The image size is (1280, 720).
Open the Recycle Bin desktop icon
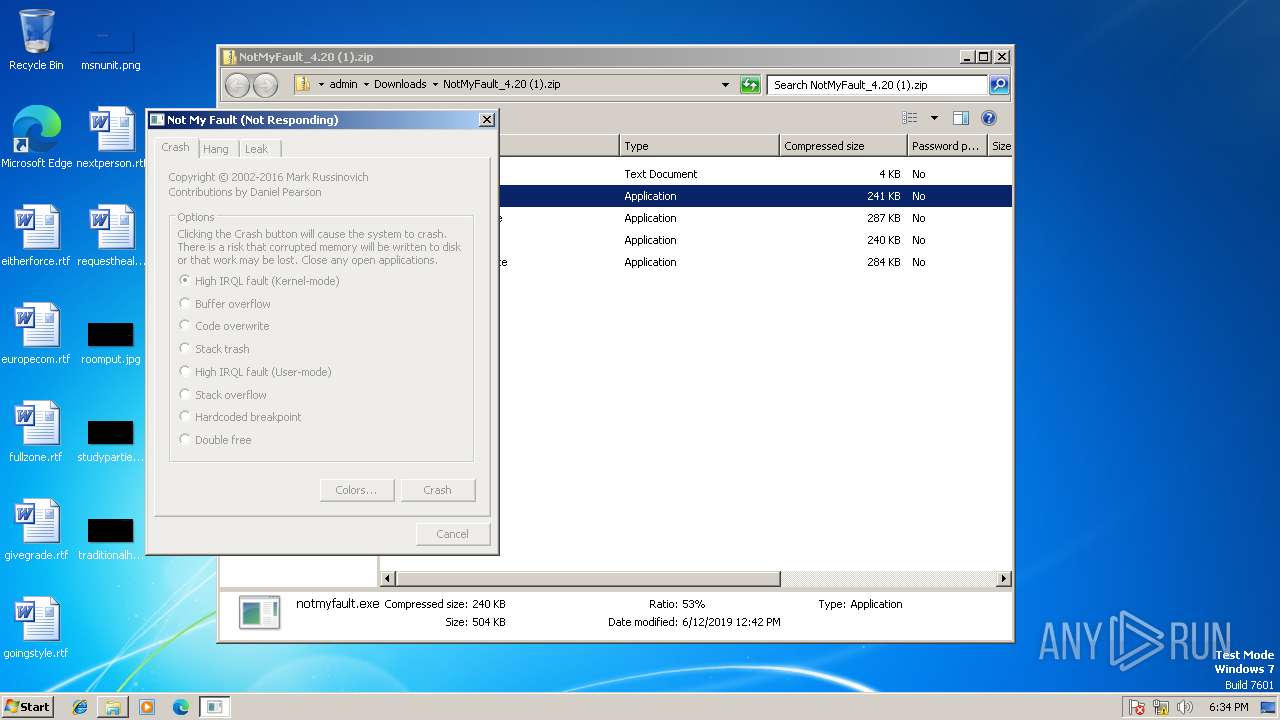(x=36, y=40)
